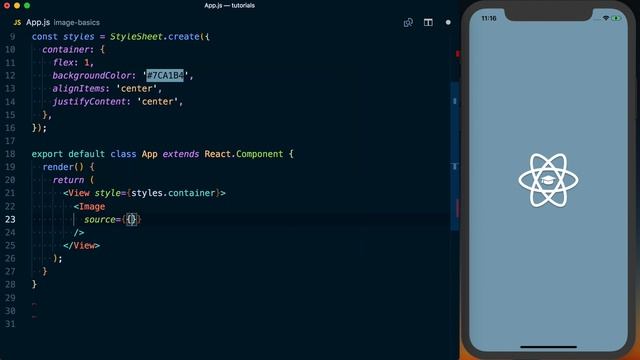Tap the React atom logo in simulator
This screenshot has height=360, width=640.
pos(548,180)
